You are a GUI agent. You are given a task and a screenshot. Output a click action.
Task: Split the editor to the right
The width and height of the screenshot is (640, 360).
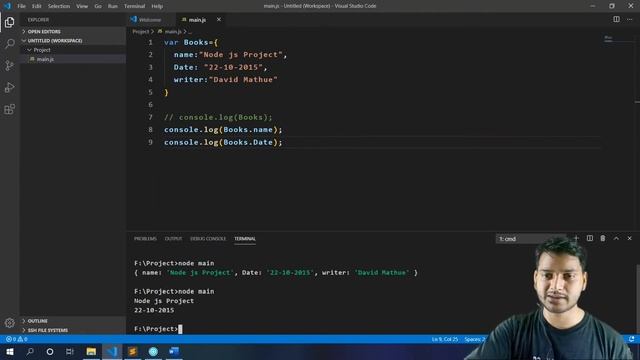point(616,19)
